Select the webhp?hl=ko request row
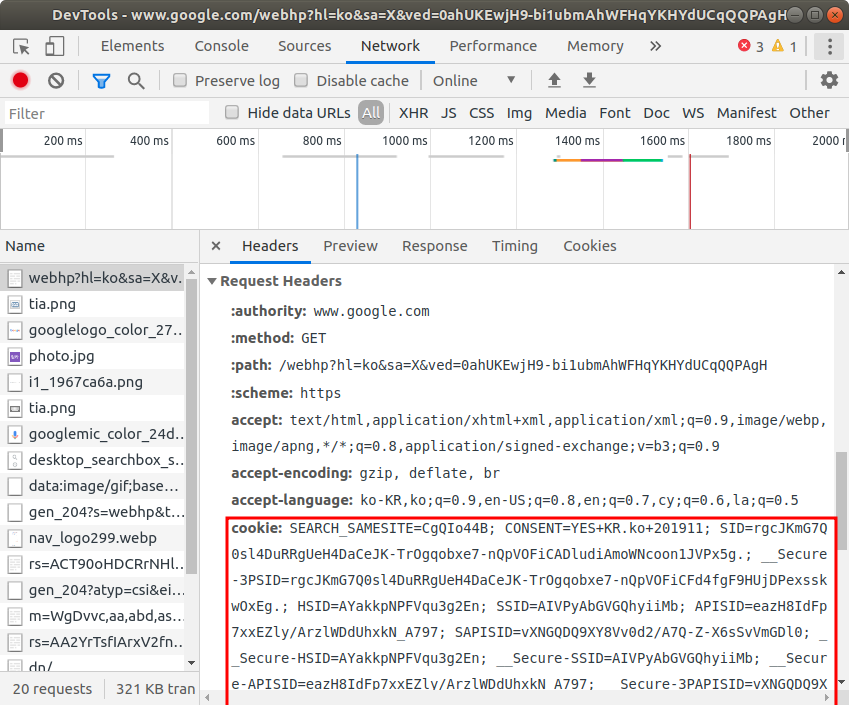The height and width of the screenshot is (705, 849). pos(93,278)
